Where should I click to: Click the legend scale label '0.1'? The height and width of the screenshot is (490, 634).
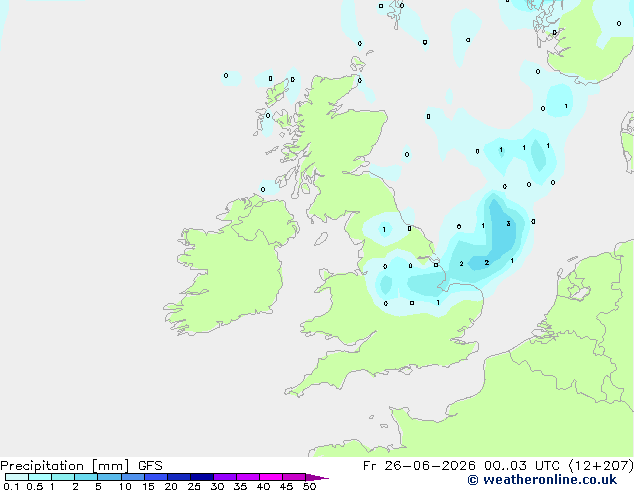(11, 486)
